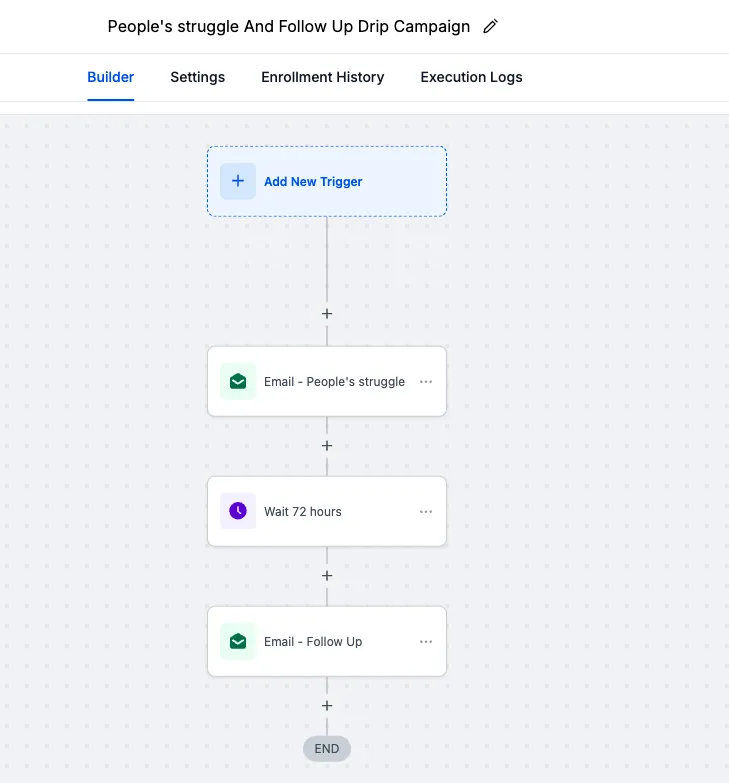Image resolution: width=729 pixels, height=783 pixels.
Task: Add a step between People's struggle email and Wait
Action: tap(327, 446)
